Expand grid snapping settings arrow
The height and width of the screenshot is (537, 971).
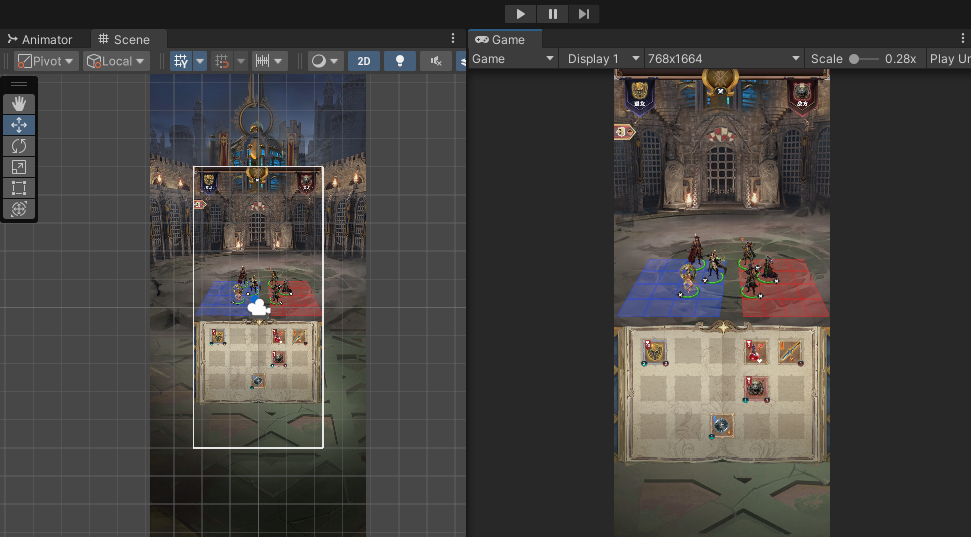click(x=241, y=61)
